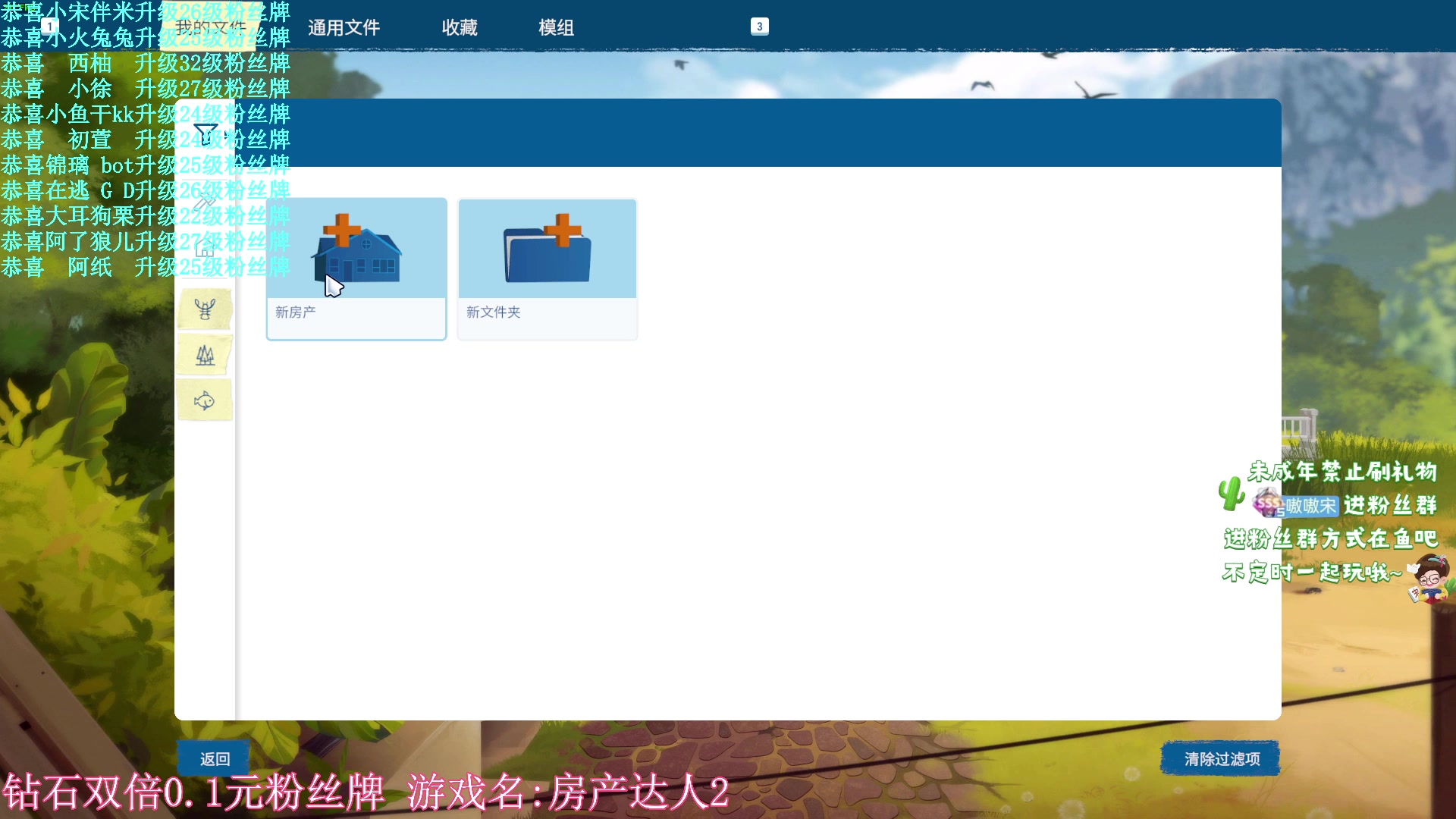1456x819 pixels.
Task: Toggle the forest trees filter note
Action: pyautogui.click(x=203, y=354)
